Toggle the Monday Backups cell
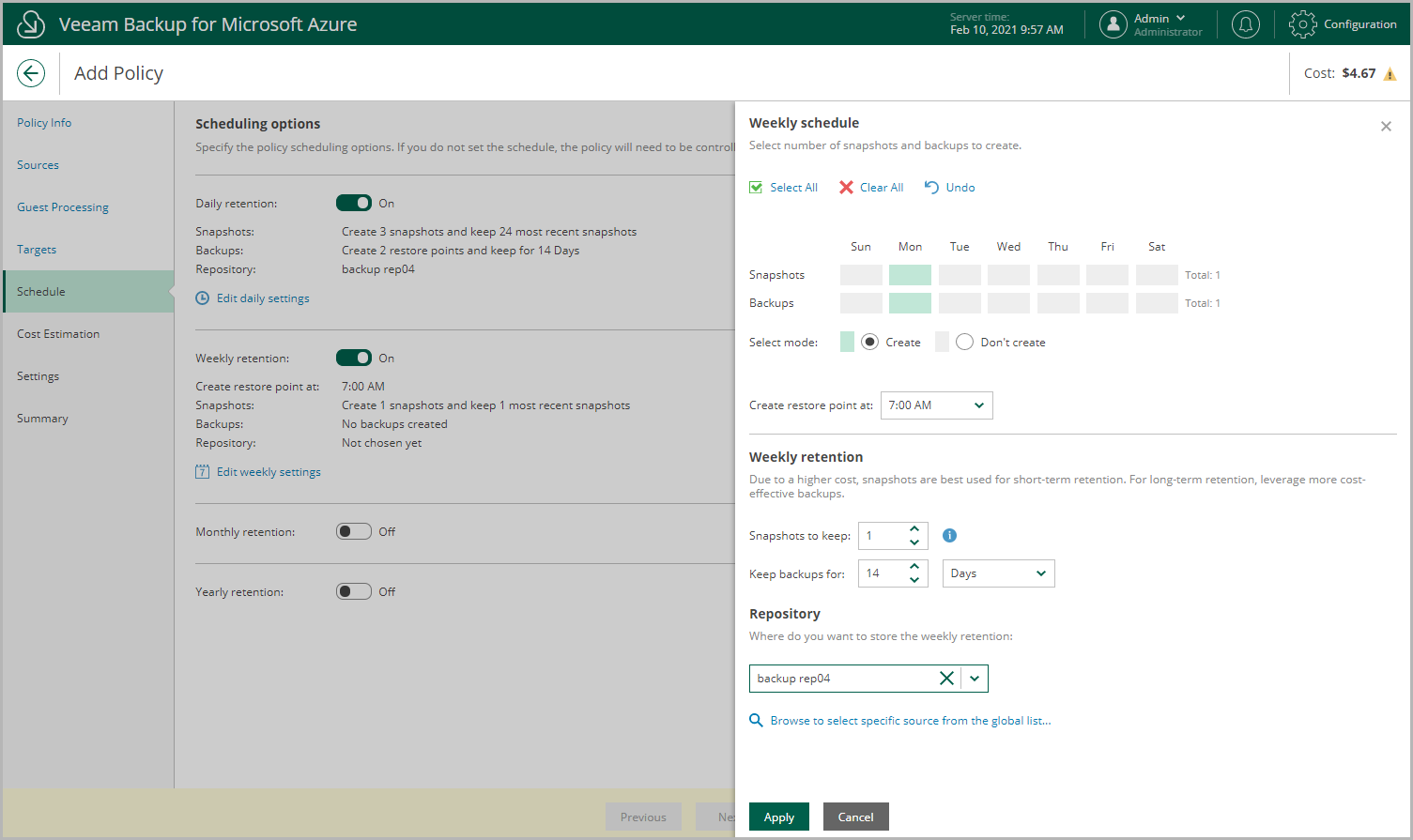 tap(910, 303)
